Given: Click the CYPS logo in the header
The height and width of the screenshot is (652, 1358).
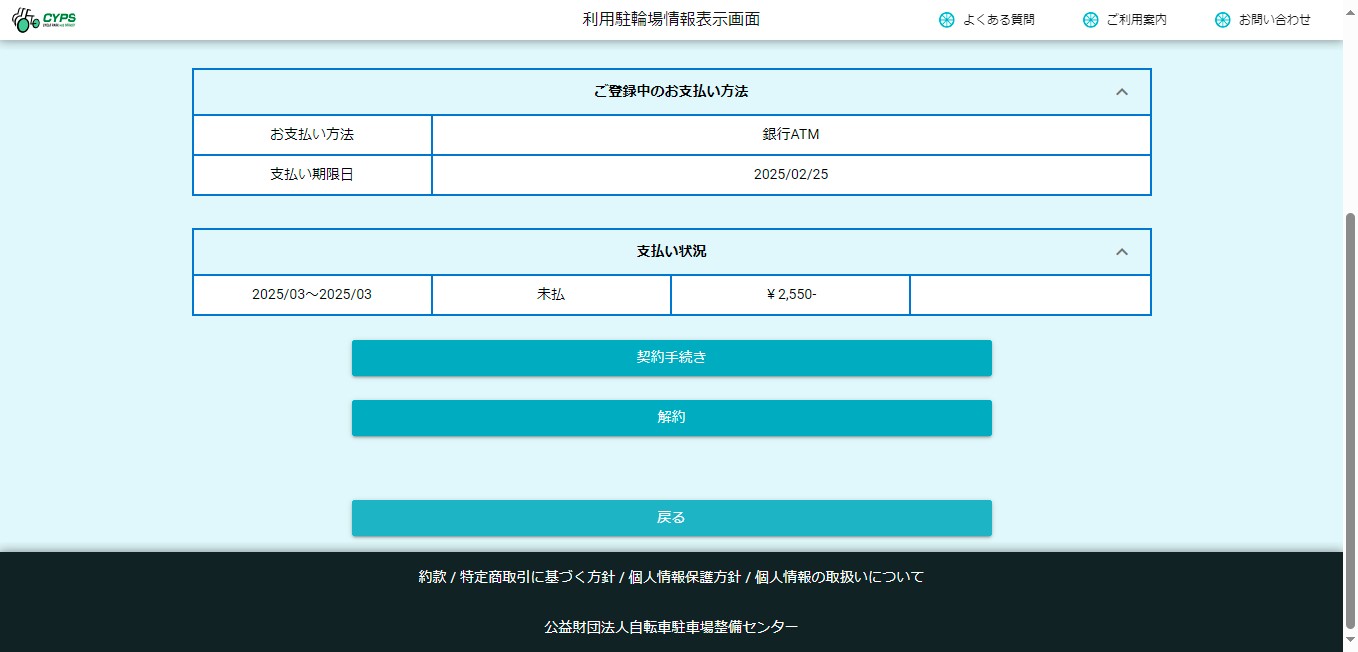Looking at the screenshot, I should pyautogui.click(x=44, y=20).
